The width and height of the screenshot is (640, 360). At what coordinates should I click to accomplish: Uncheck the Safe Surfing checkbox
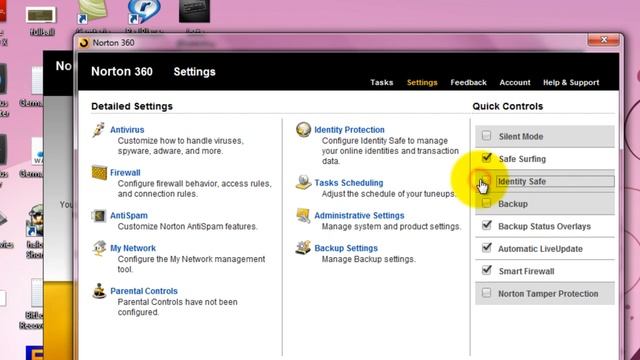[486, 158]
